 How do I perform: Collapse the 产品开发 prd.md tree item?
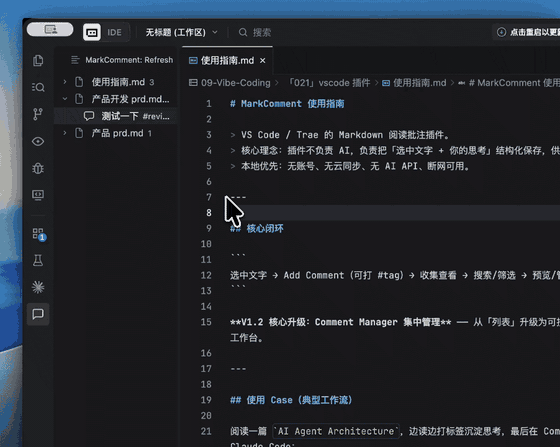point(65,99)
